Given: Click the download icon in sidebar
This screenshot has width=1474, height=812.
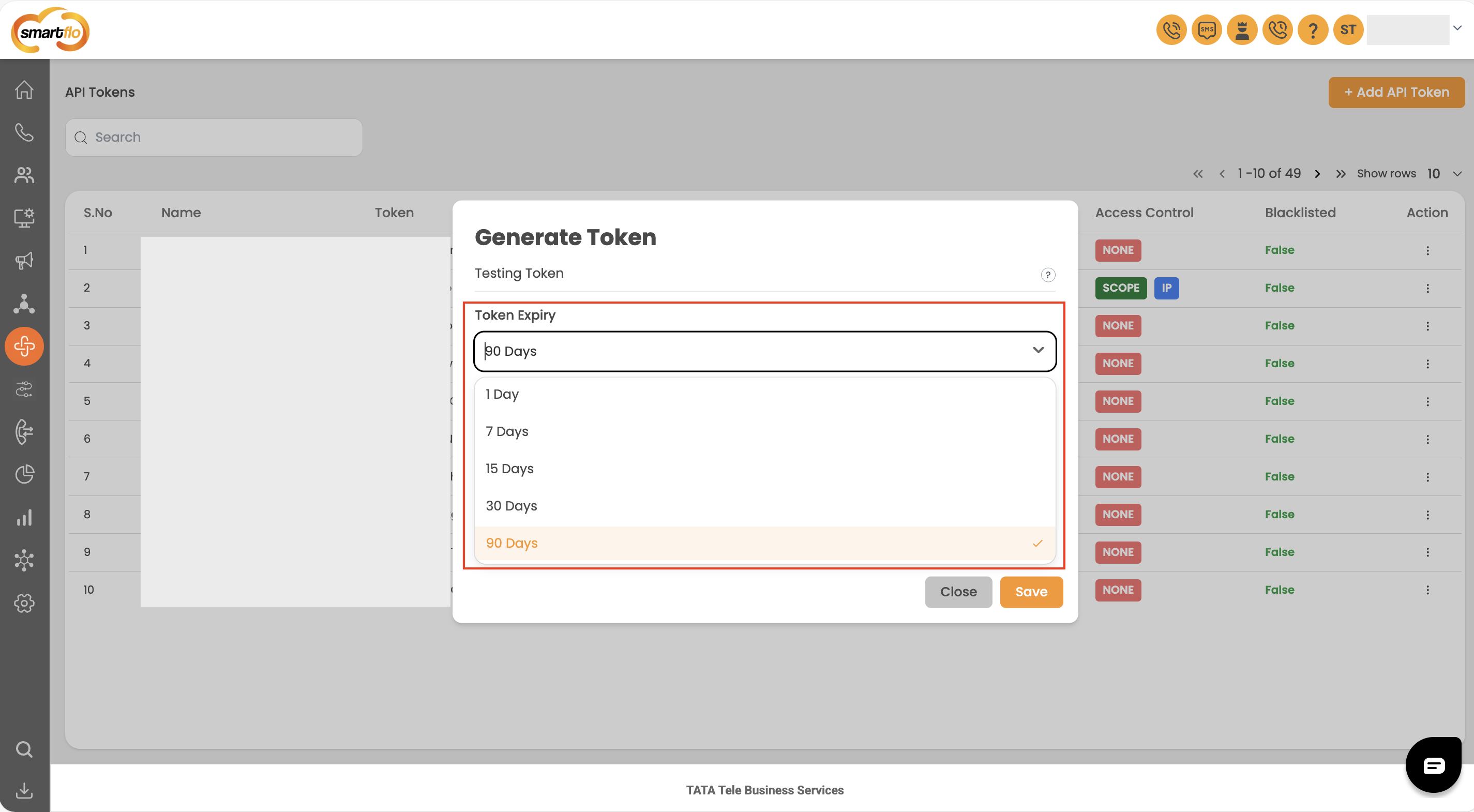Looking at the screenshot, I should tap(24, 790).
